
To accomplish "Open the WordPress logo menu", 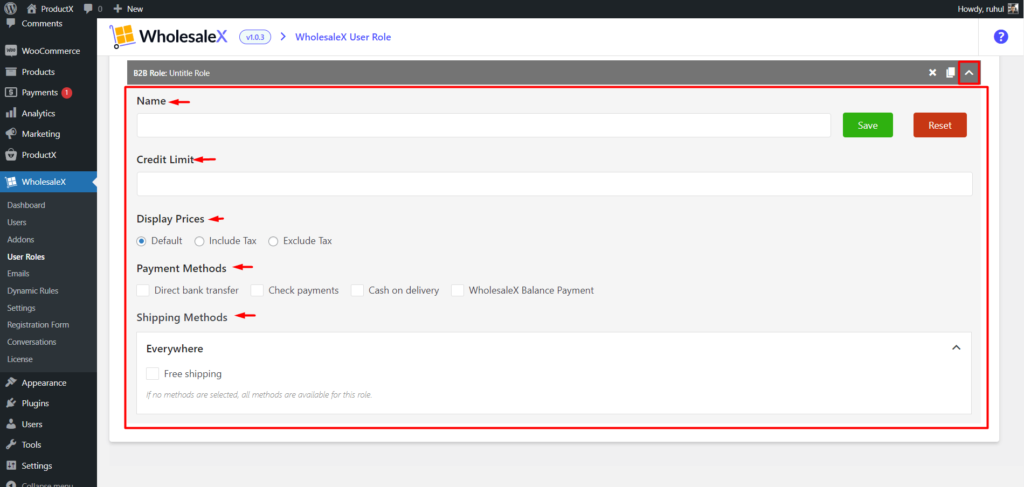I will [x=10, y=8].
